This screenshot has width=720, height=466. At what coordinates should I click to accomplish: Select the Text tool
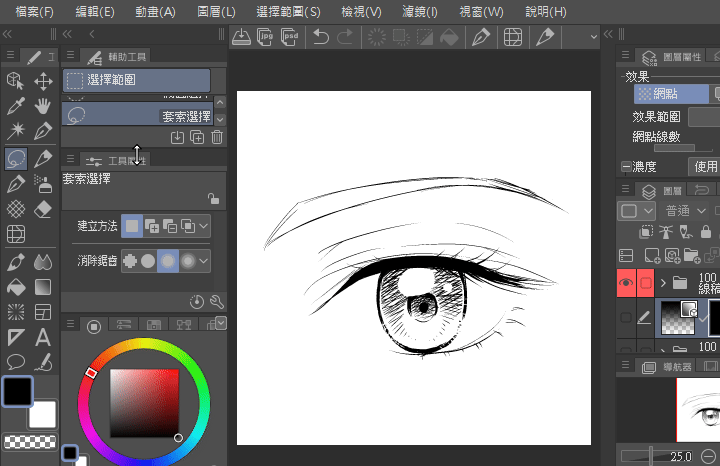tap(43, 337)
